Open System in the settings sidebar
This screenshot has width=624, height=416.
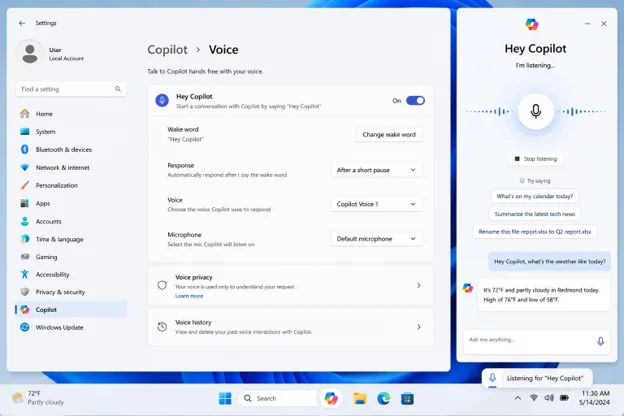click(71, 131)
